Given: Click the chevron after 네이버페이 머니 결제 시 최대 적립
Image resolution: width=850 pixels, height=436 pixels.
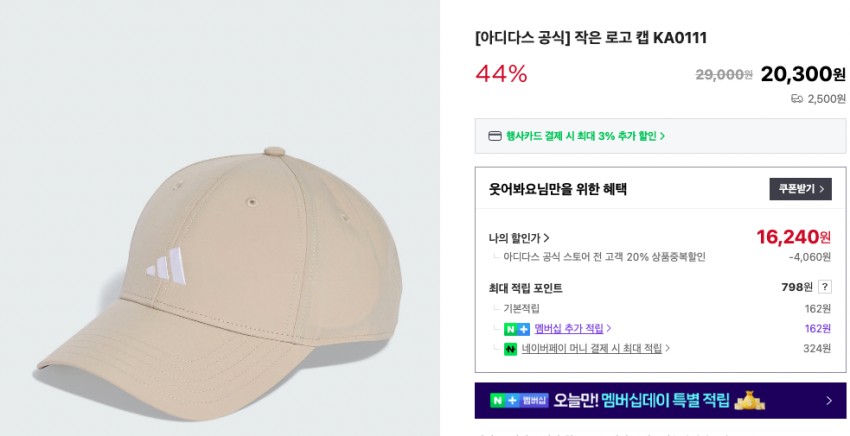Looking at the screenshot, I should coord(668,349).
